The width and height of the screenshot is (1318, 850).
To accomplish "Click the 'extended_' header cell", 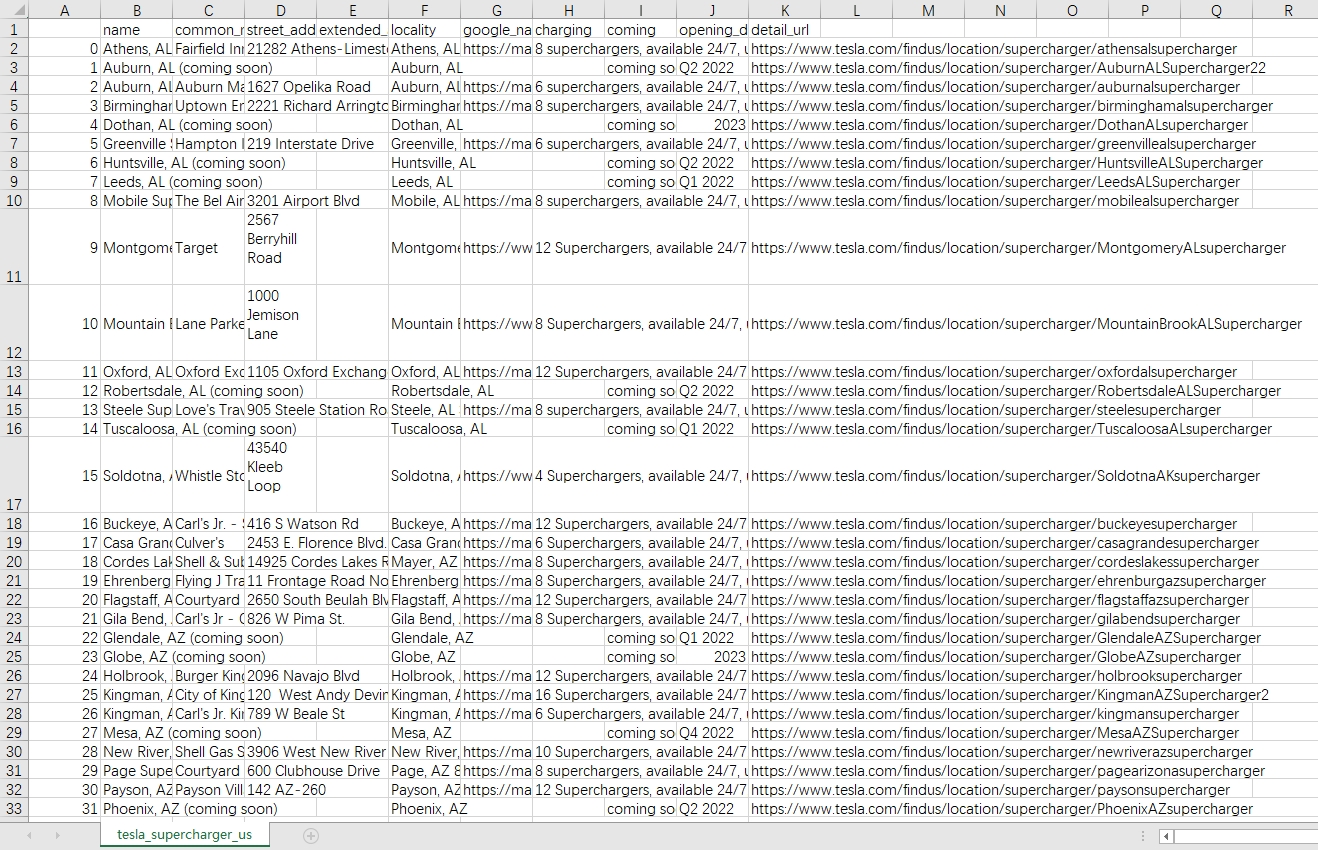I will [352, 30].
